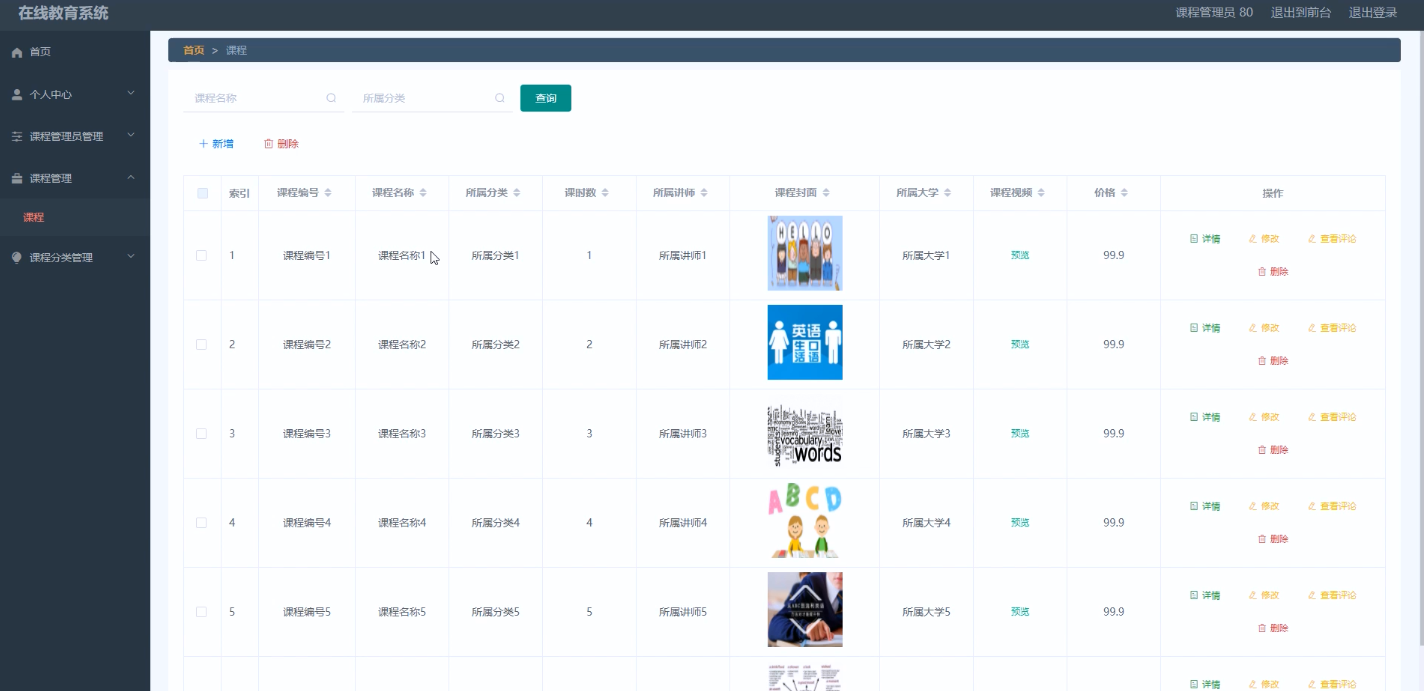Expand the 课程管理员管理 chevron
Image resolution: width=1424 pixels, height=691 pixels.
(131, 136)
